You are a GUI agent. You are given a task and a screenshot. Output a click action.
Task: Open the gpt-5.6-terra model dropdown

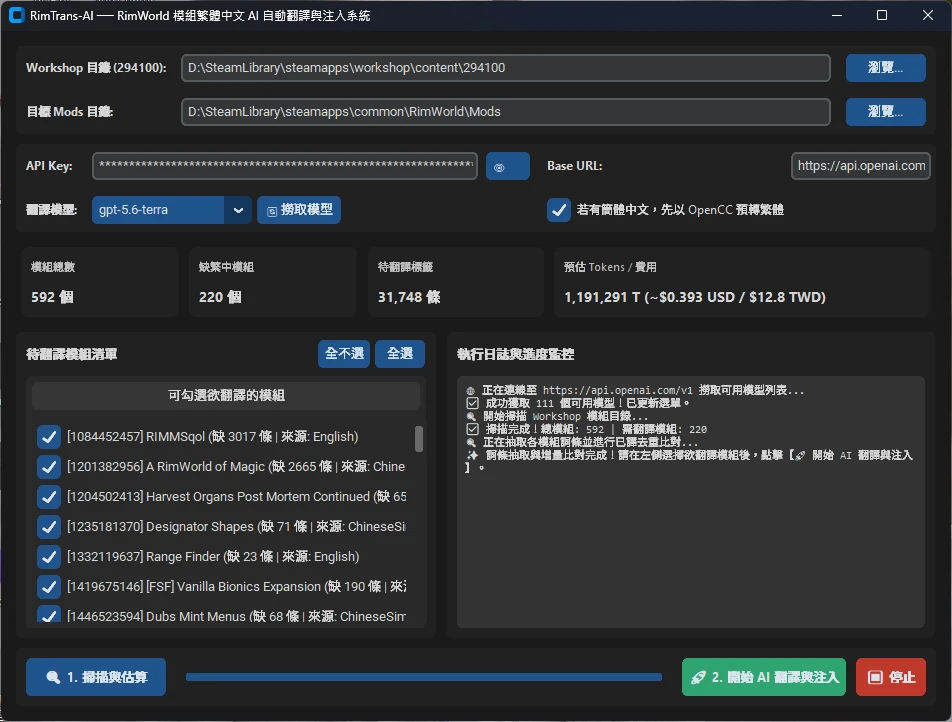(x=172, y=210)
